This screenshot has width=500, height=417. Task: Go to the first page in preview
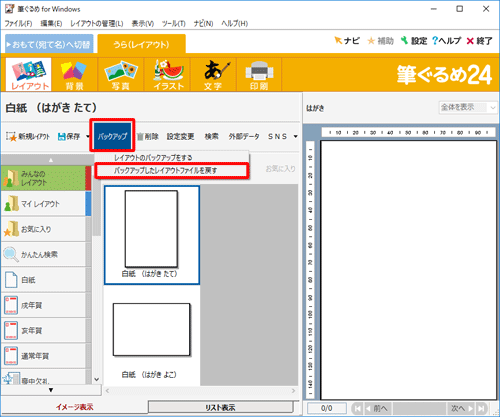(357, 408)
